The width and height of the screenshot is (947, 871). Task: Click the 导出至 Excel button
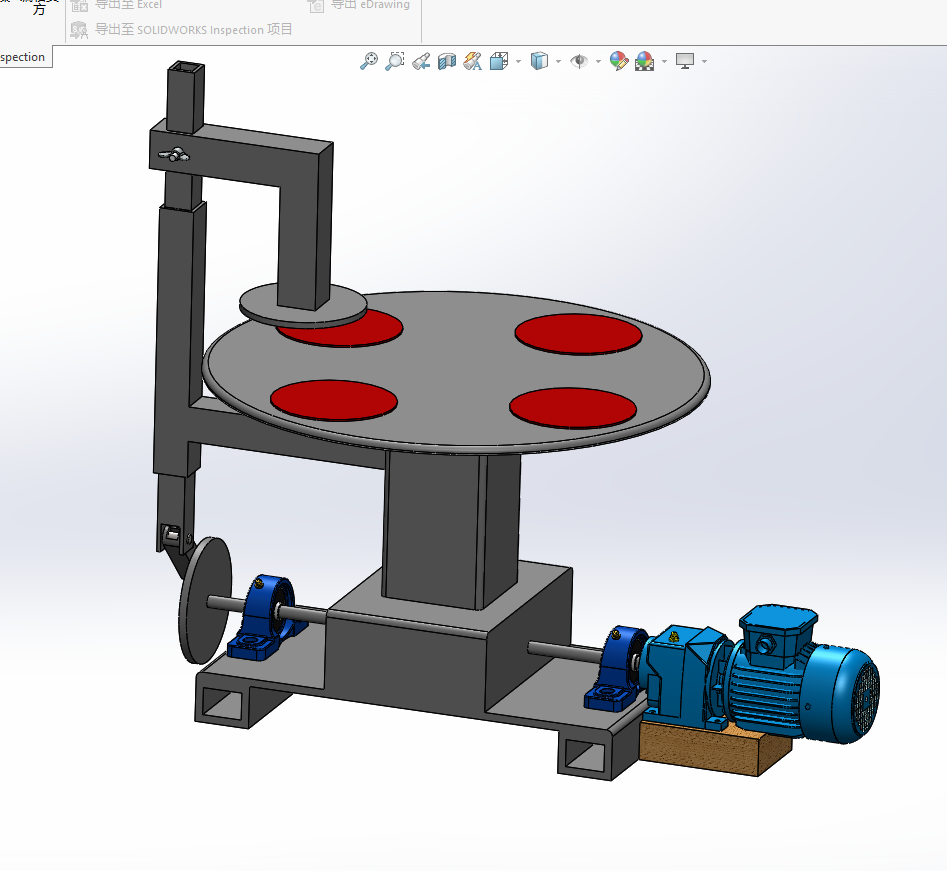(116, 5)
